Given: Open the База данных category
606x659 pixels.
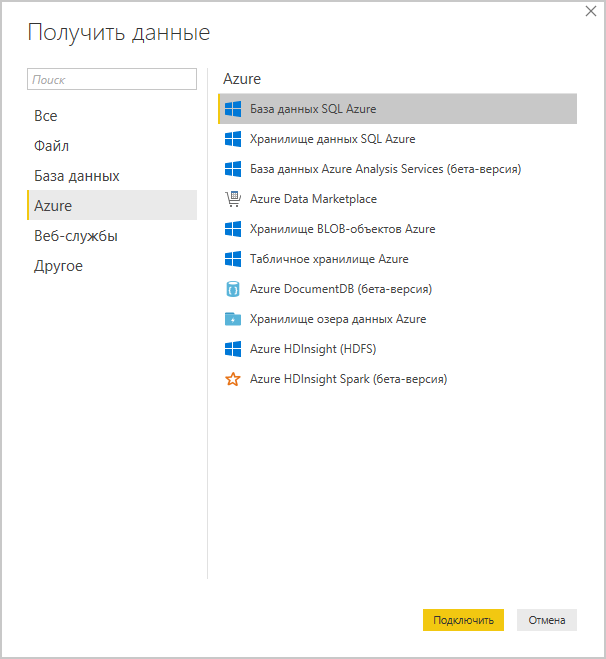Looking at the screenshot, I should pyautogui.click(x=112, y=176).
